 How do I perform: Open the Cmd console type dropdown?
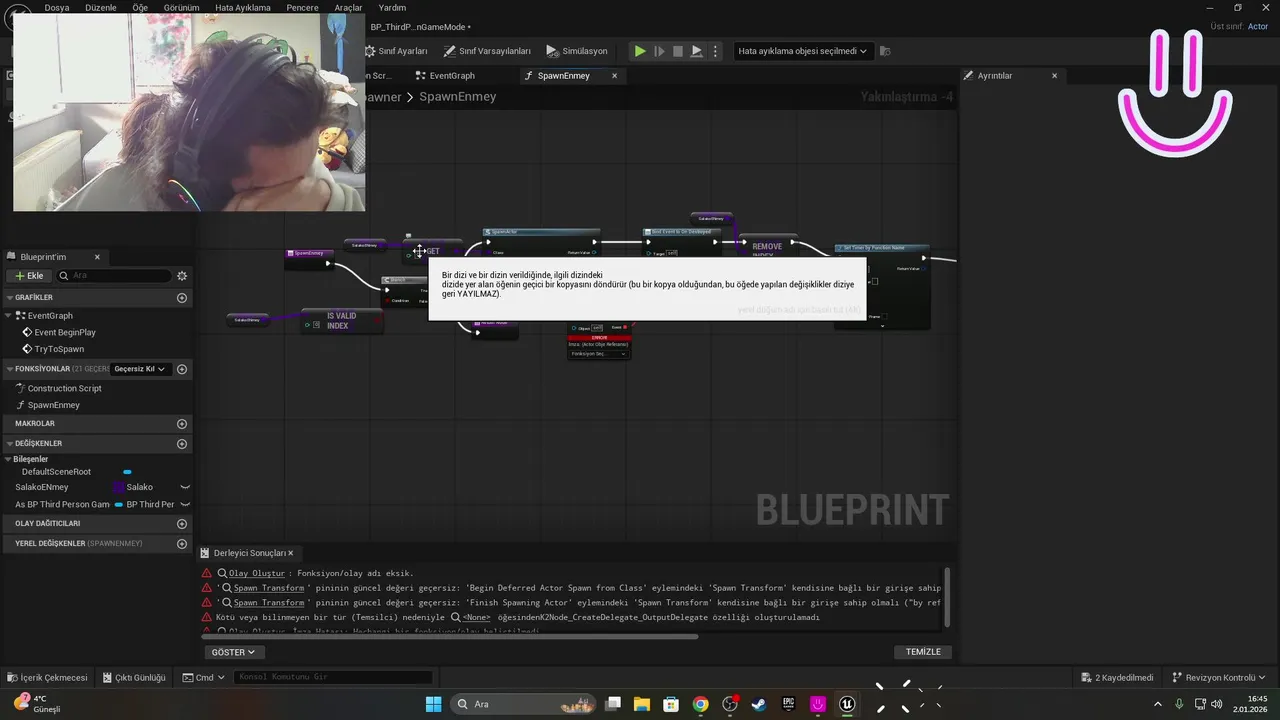point(204,678)
